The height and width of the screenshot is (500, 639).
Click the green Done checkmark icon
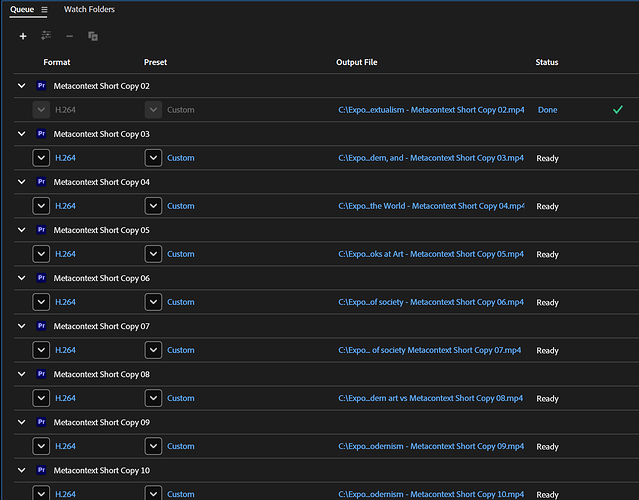pyautogui.click(x=618, y=110)
